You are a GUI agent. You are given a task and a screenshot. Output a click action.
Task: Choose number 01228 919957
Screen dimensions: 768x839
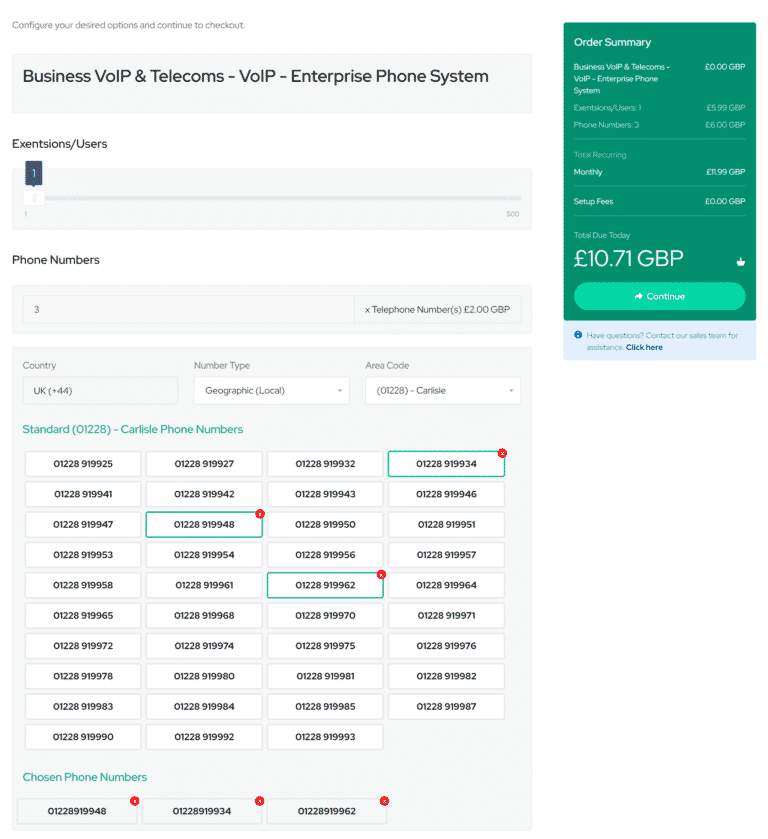446,555
